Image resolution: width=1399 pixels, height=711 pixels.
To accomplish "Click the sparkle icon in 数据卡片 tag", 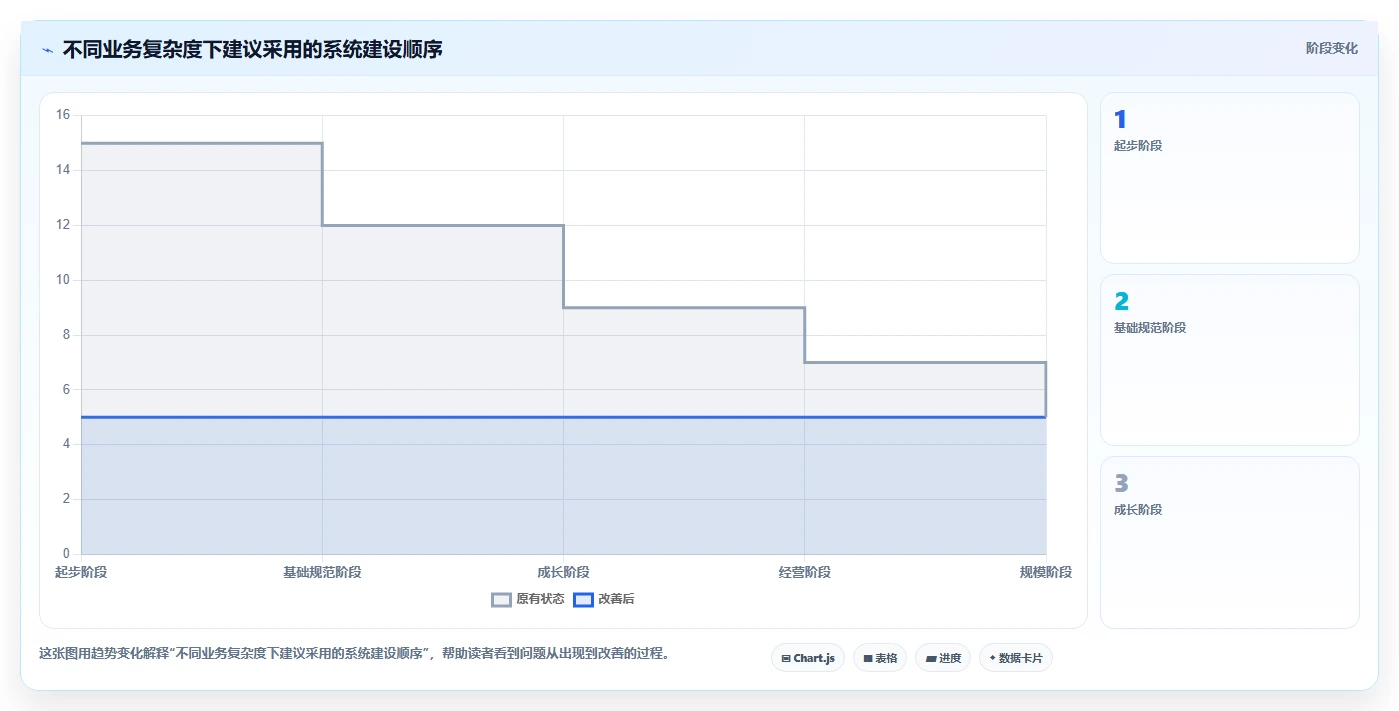I will click(992, 658).
